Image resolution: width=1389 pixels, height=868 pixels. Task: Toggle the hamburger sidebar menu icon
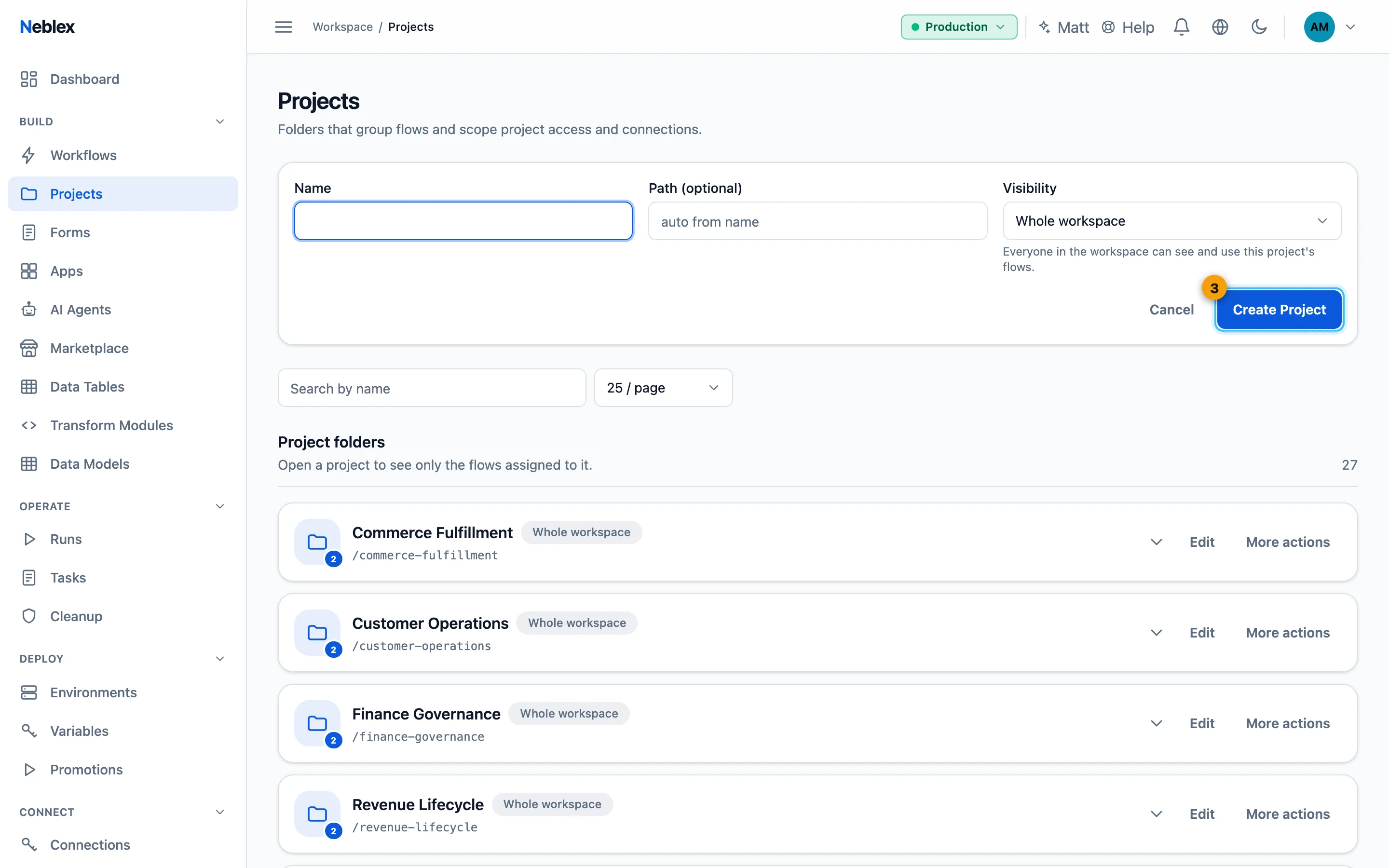pyautogui.click(x=283, y=27)
